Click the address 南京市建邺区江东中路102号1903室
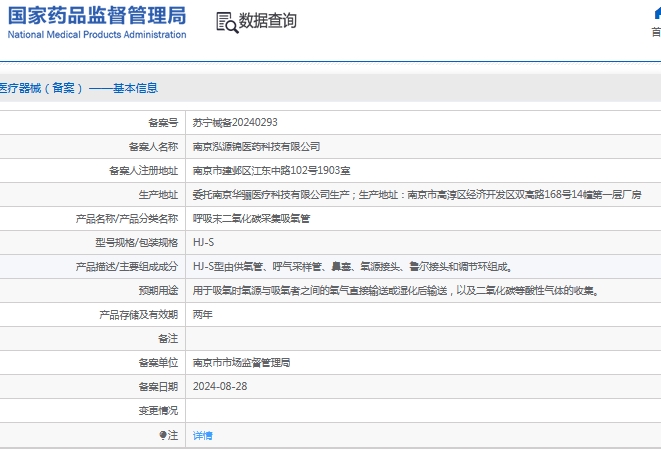Viewport: 661px width, 454px height. tap(271, 170)
